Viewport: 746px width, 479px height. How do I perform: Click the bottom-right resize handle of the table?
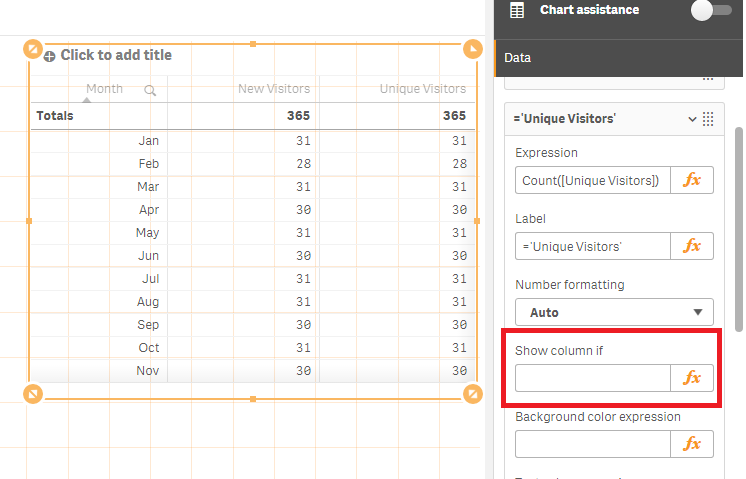click(x=473, y=394)
